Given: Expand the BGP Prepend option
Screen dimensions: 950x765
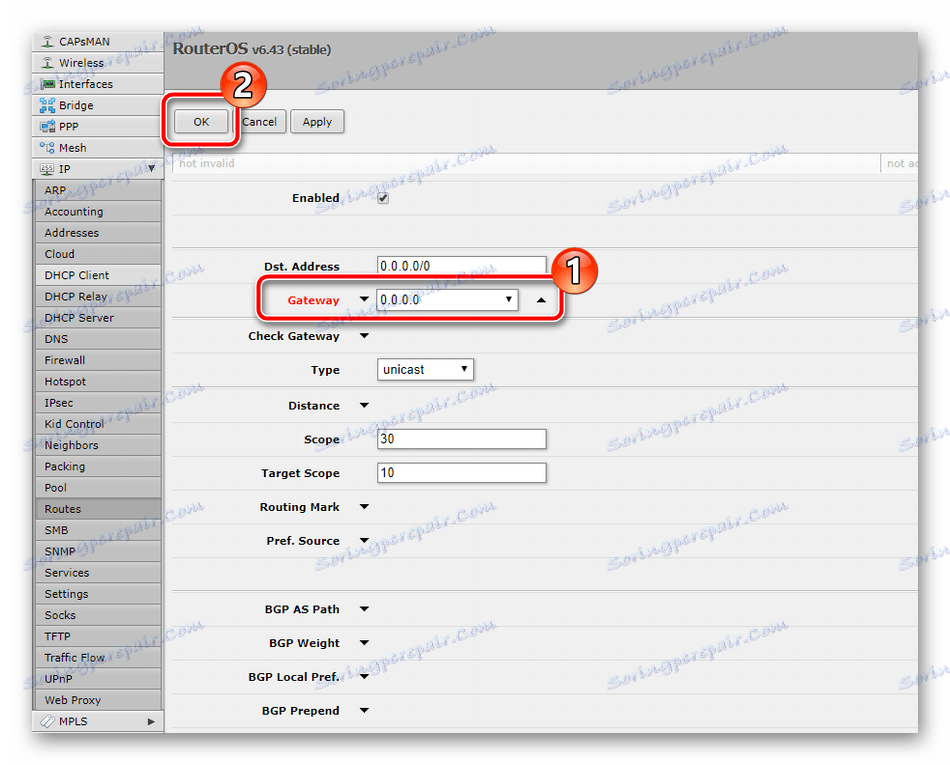Looking at the screenshot, I should 364,710.
